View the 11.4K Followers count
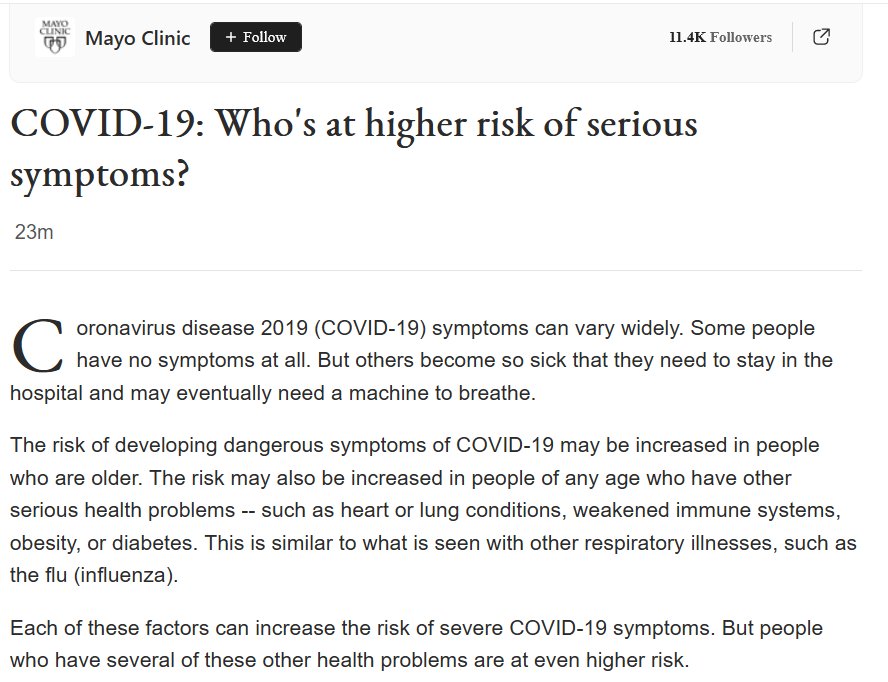The image size is (888, 682). coord(720,37)
